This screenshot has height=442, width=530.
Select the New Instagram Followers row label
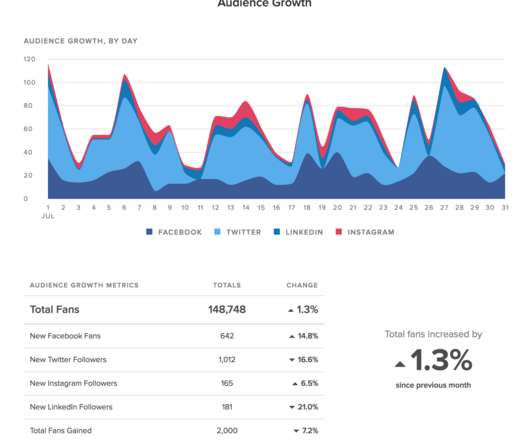(x=73, y=383)
